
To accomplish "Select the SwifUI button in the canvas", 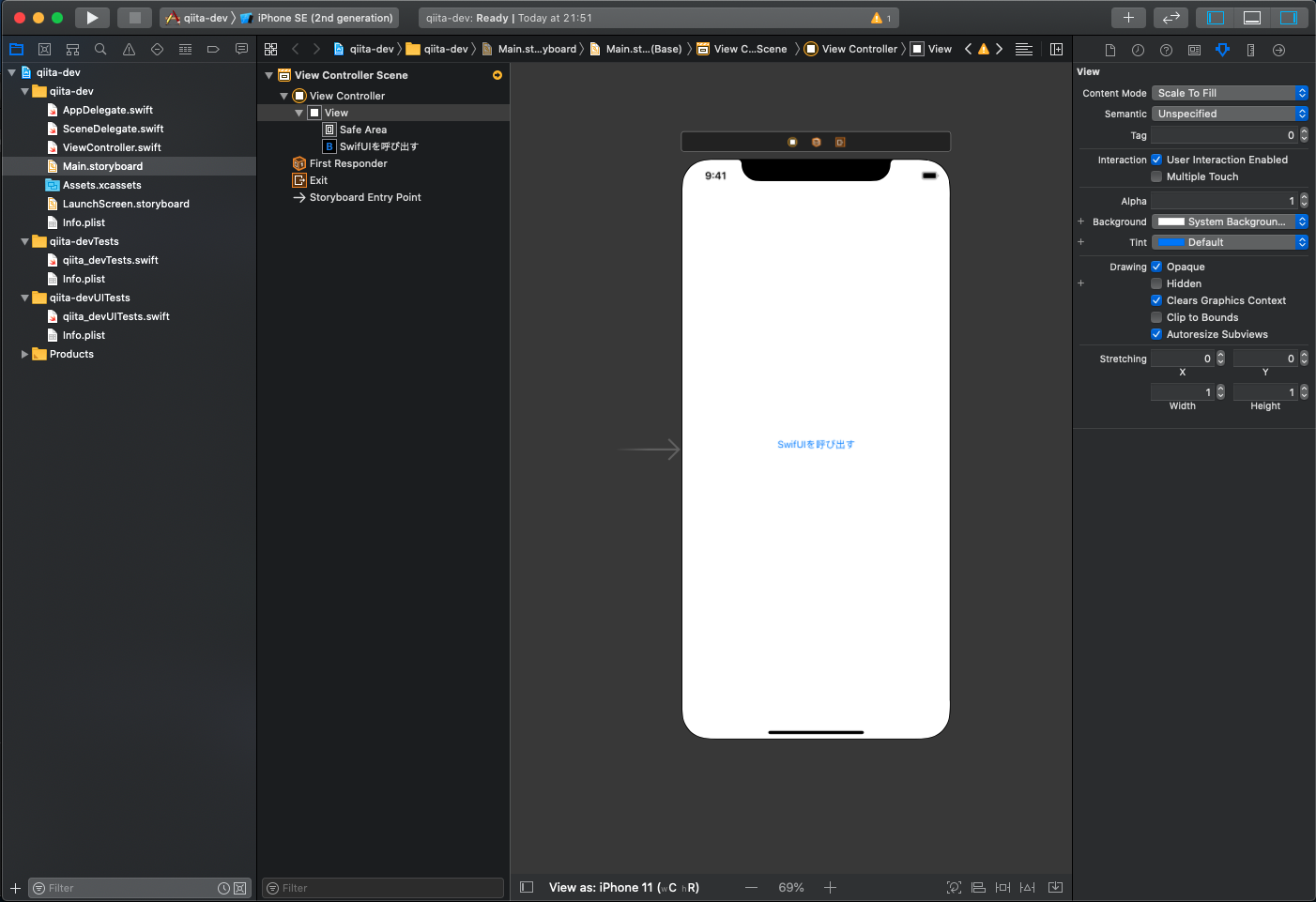I will pyautogui.click(x=816, y=445).
